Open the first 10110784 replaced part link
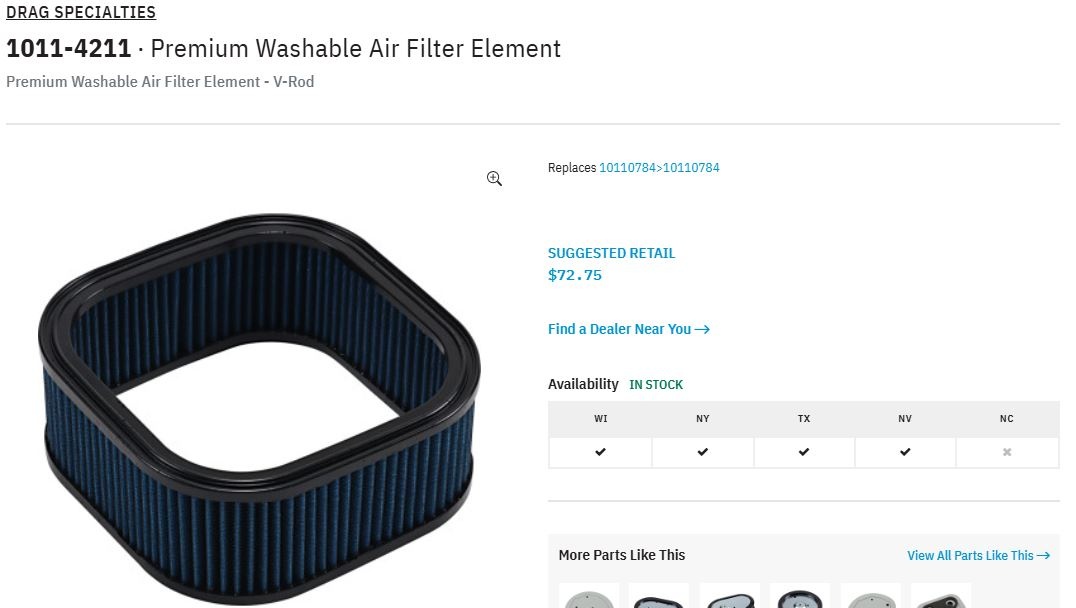The width and height of the screenshot is (1076, 608). (x=627, y=167)
